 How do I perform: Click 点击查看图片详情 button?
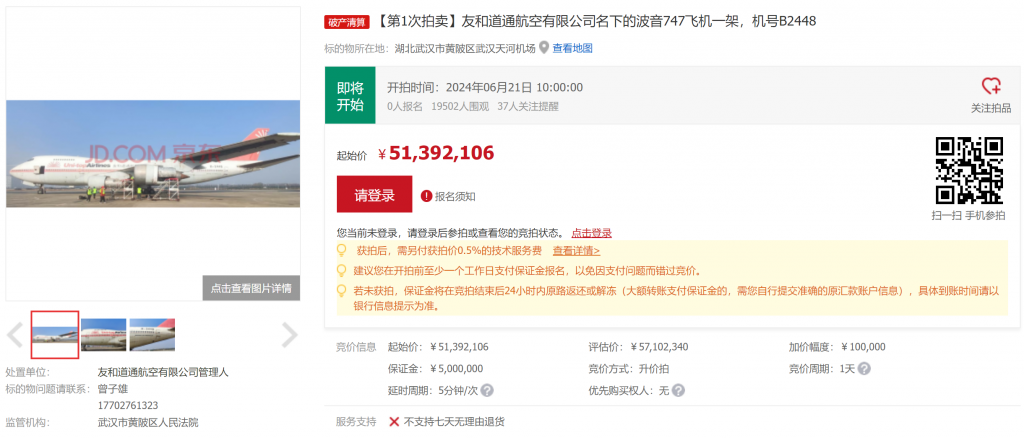251,288
